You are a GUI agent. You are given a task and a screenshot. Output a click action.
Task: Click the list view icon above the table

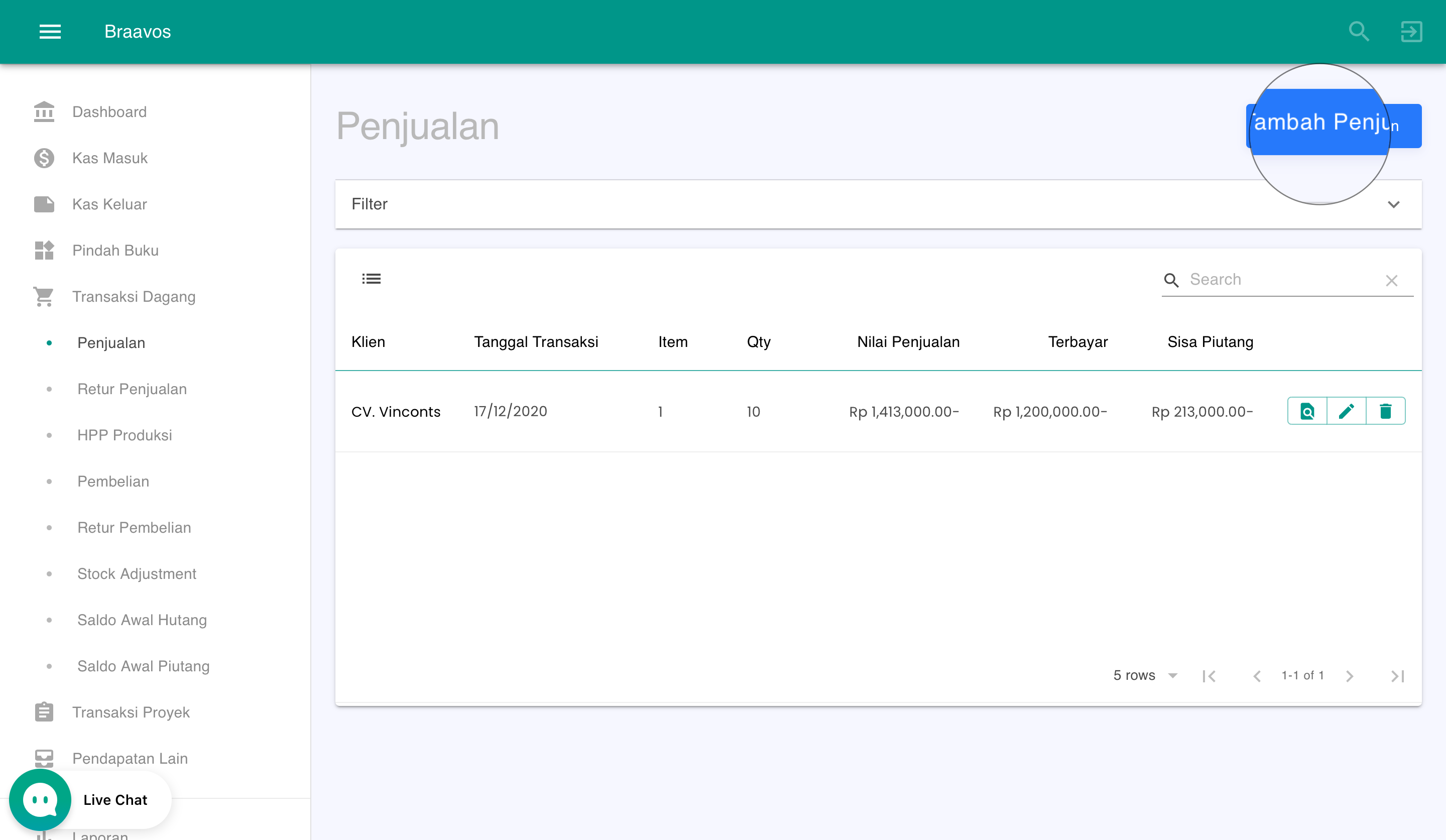pos(371,278)
